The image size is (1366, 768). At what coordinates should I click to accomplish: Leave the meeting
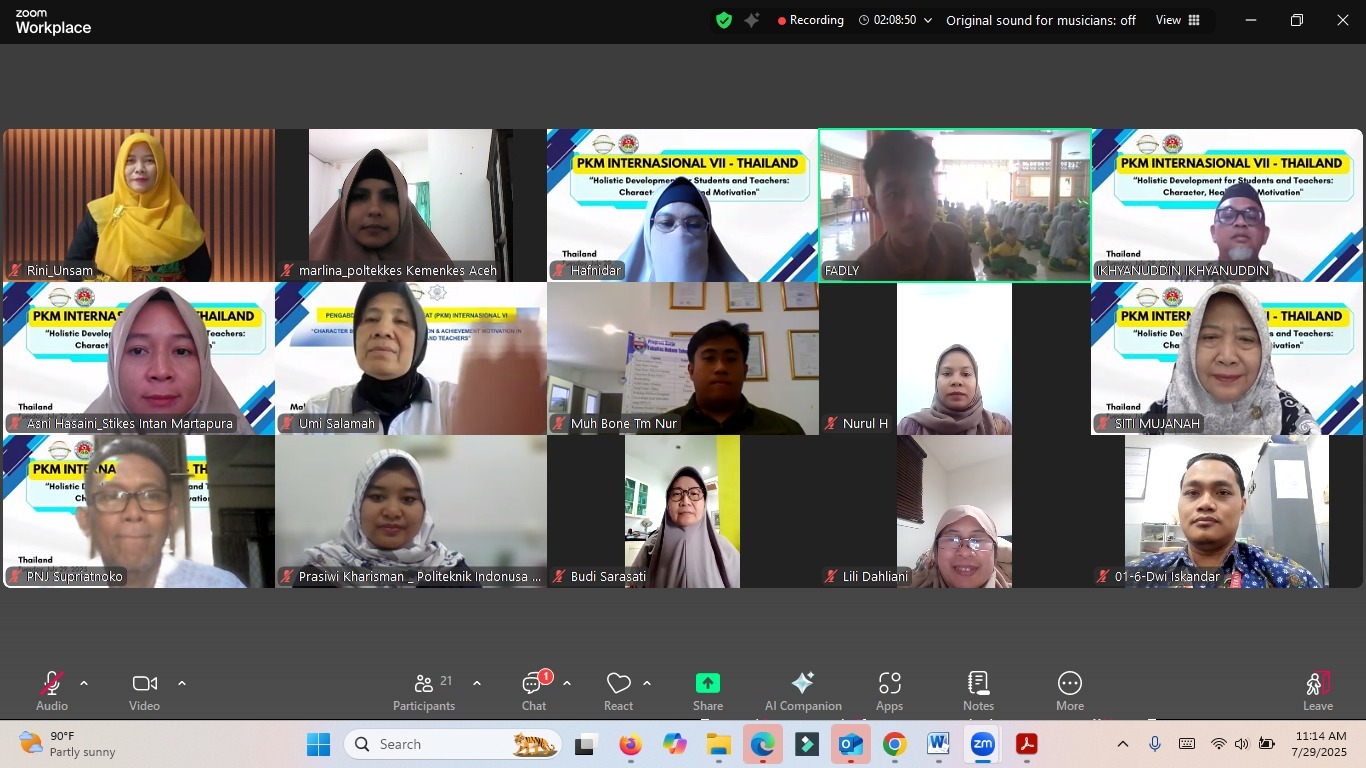pos(1317,691)
